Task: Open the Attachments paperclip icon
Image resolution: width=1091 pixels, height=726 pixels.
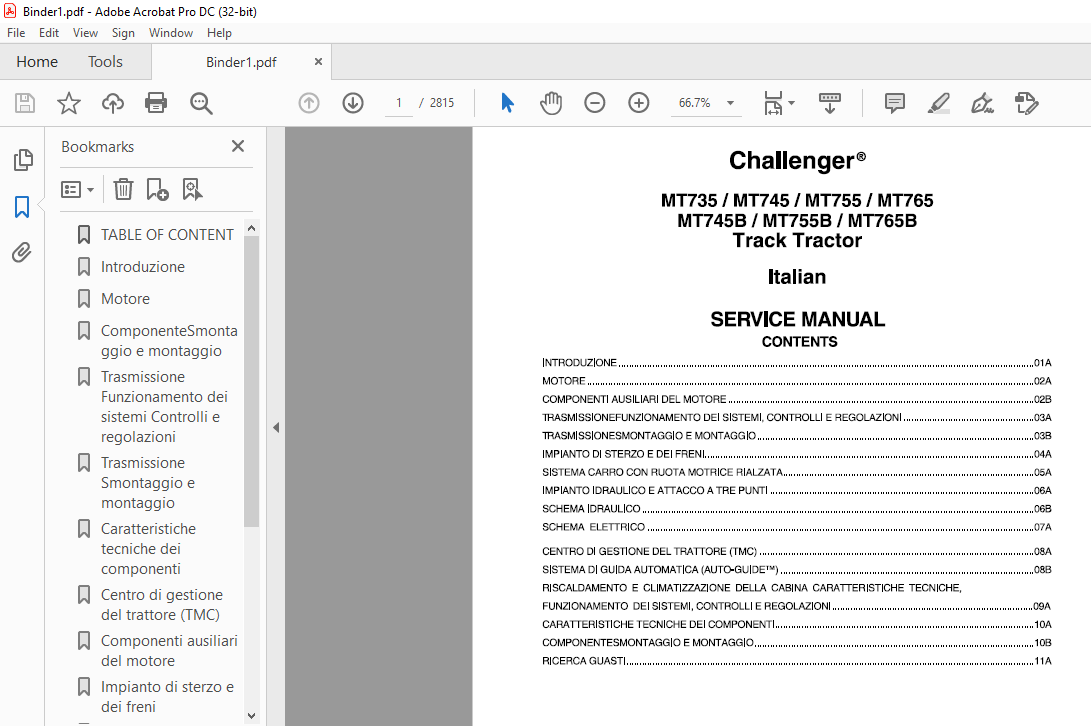Action: click(x=22, y=252)
